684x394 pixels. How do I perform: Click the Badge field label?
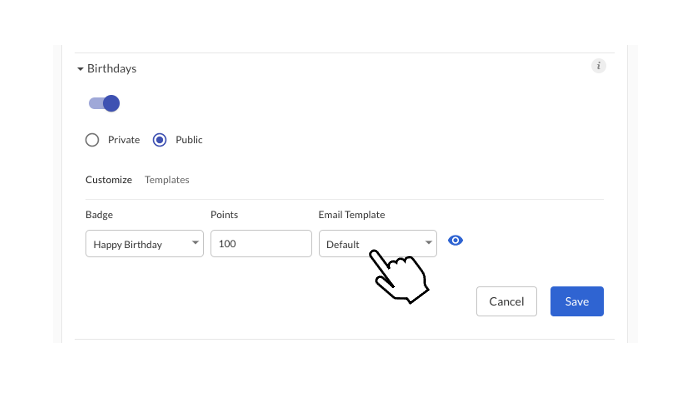[99, 215]
